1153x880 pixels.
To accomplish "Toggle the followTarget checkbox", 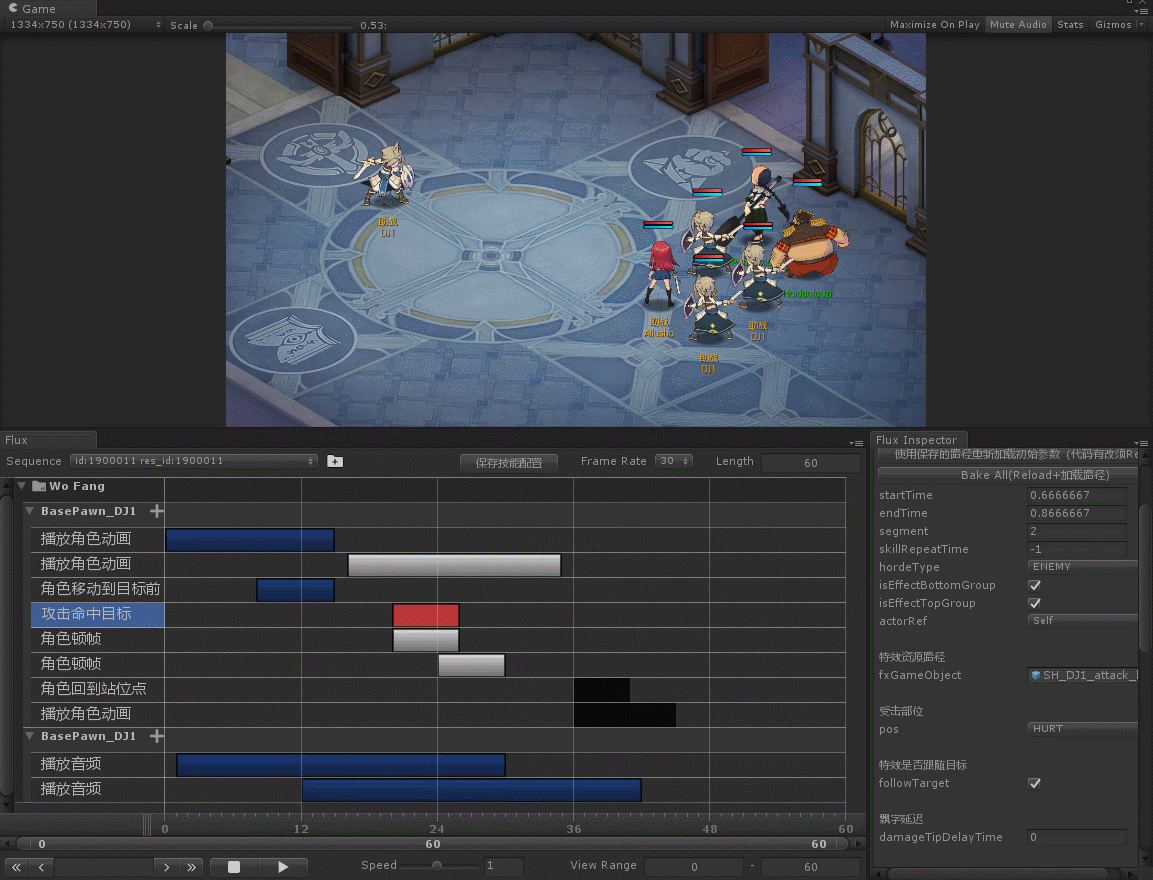I will click(1035, 783).
